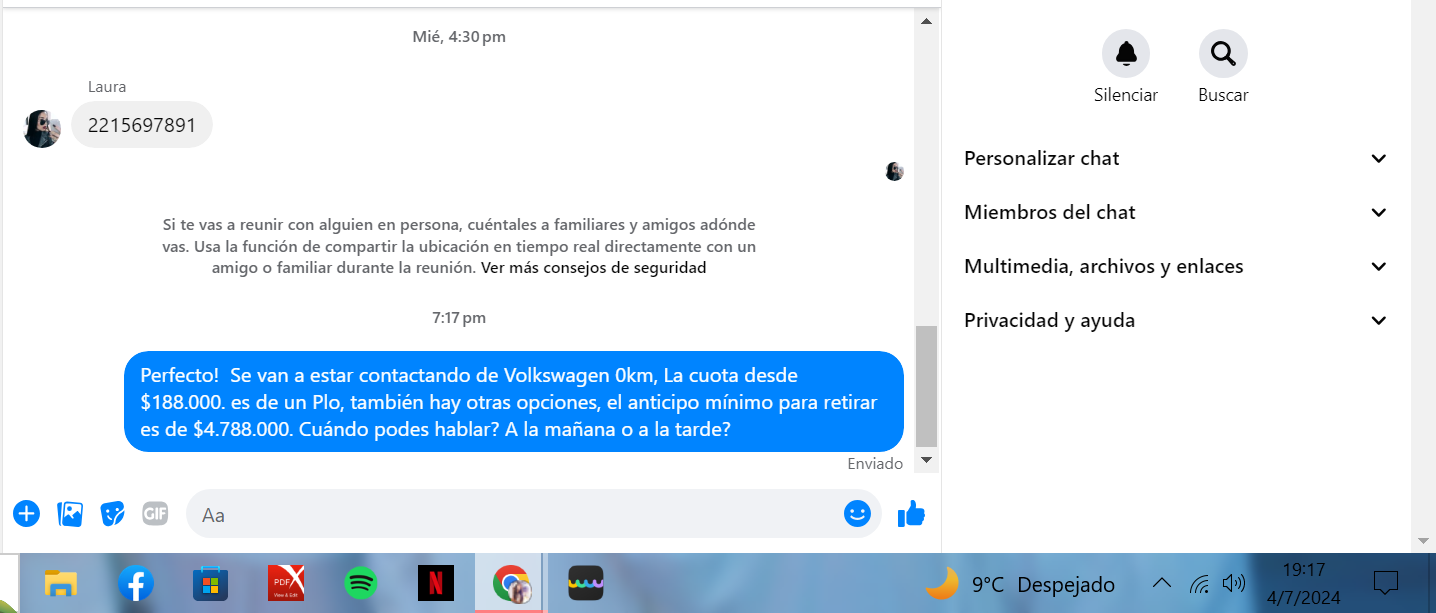
Task: Open the sticker picker icon
Action: 113,514
